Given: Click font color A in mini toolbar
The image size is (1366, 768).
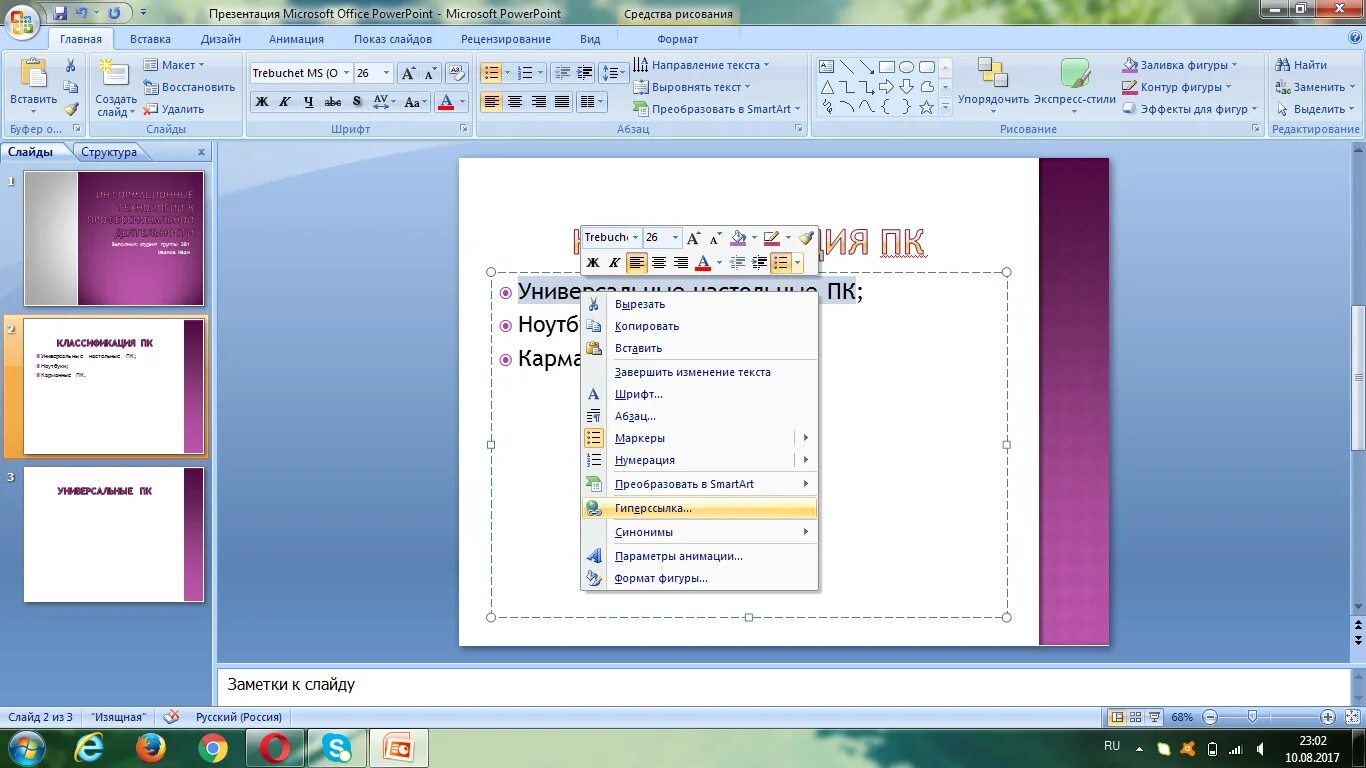Looking at the screenshot, I should [x=703, y=263].
